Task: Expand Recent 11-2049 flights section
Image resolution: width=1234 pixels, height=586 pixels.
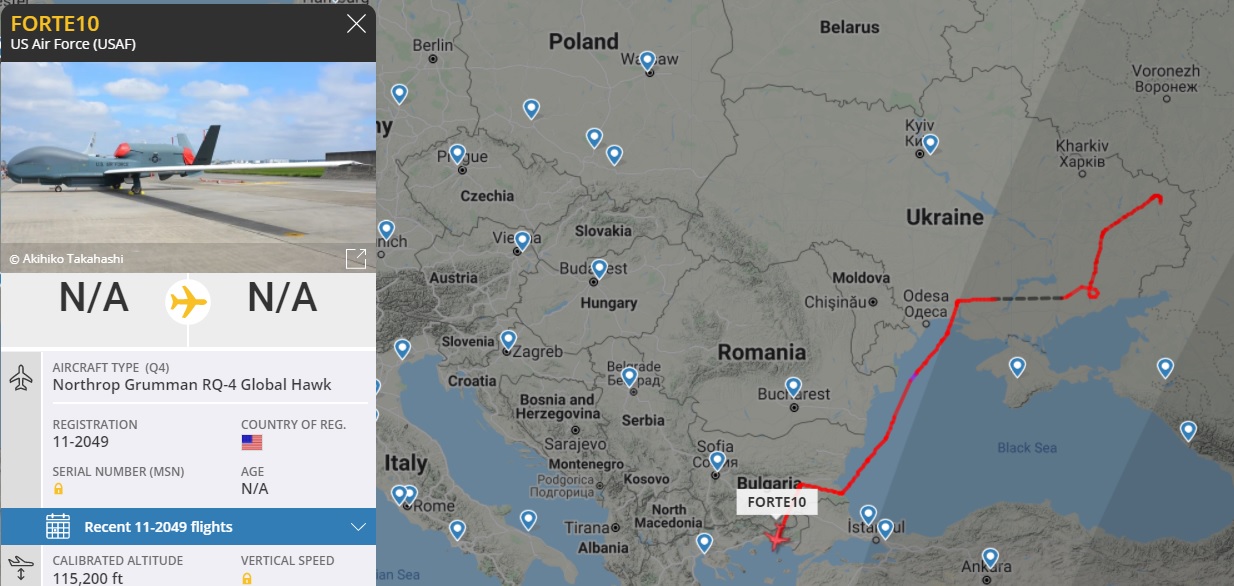Action: pos(188,526)
